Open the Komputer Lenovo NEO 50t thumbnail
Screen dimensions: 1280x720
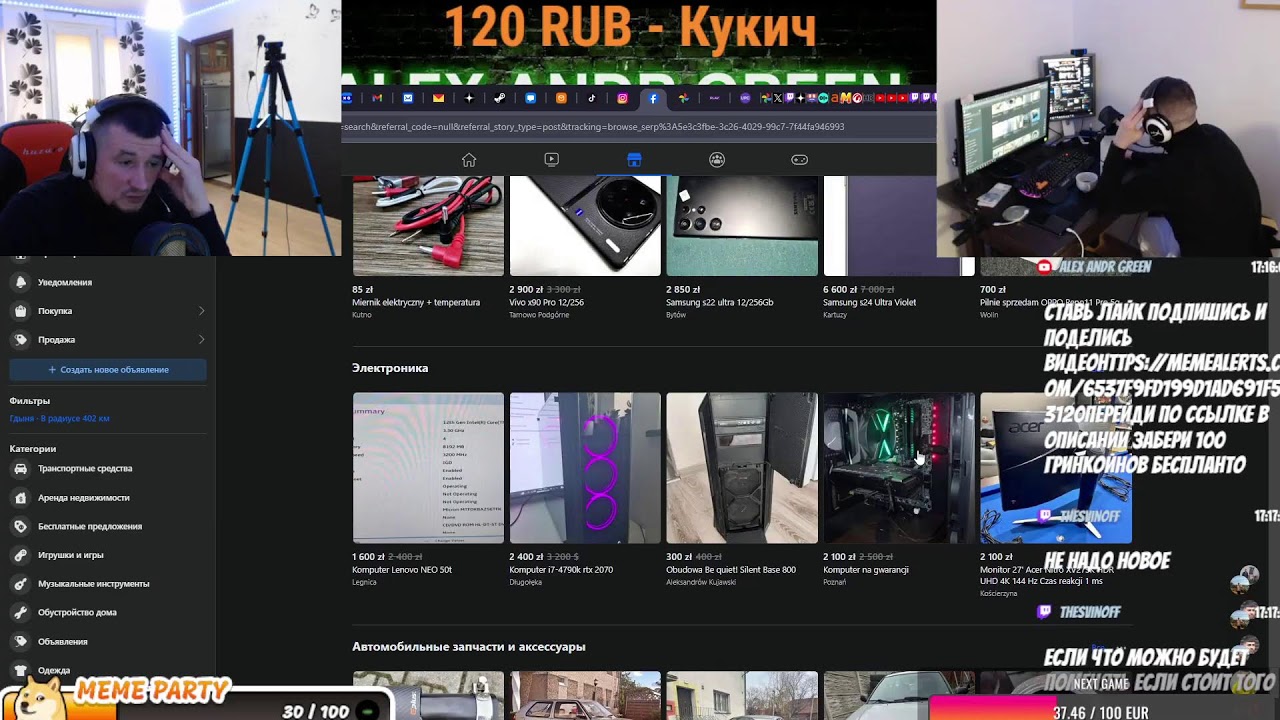click(x=428, y=468)
